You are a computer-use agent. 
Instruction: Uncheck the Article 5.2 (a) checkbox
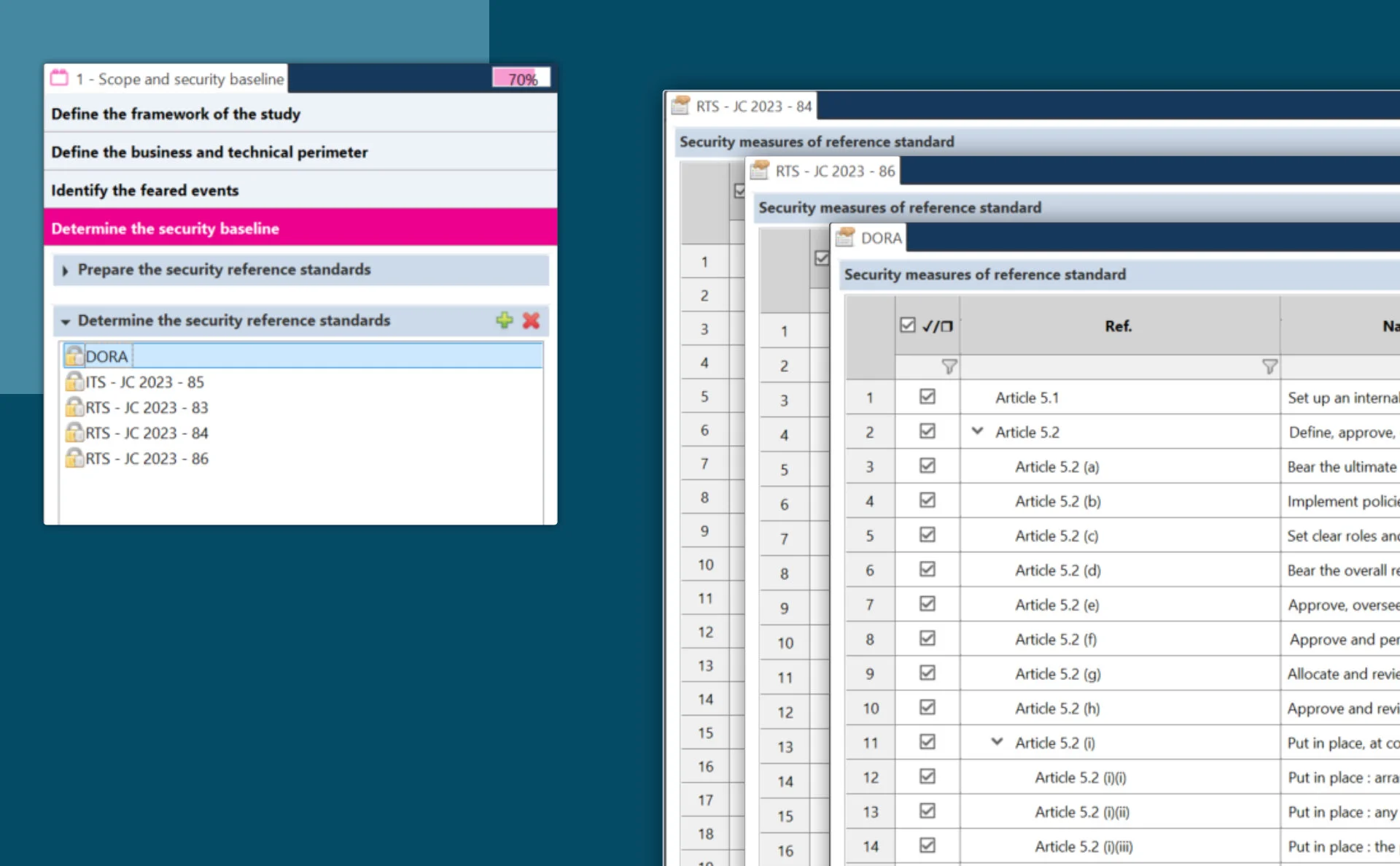(927, 465)
